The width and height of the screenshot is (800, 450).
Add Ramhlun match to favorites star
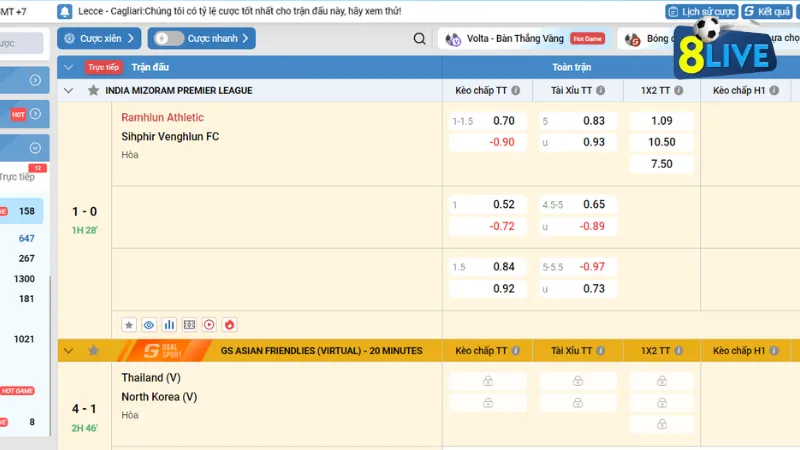point(129,325)
